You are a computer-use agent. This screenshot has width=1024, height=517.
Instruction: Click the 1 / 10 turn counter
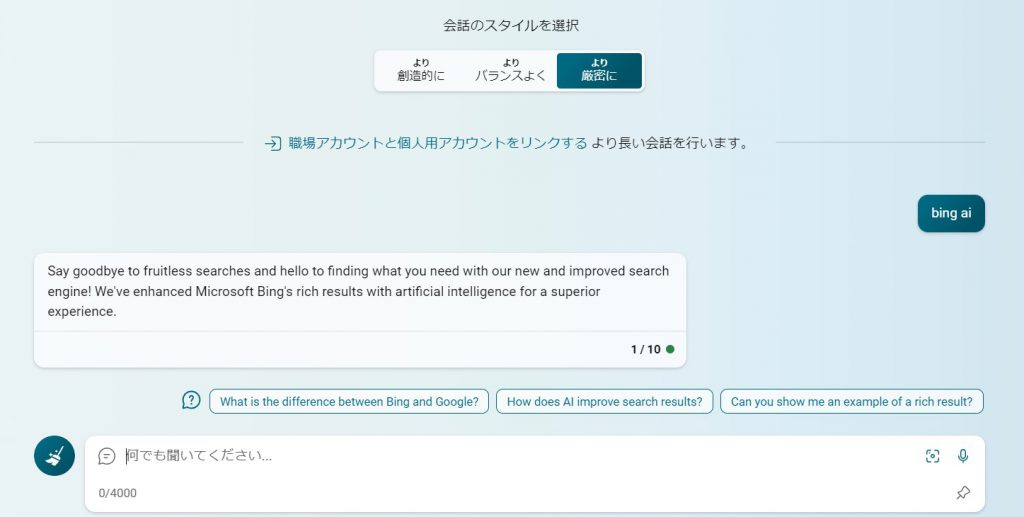(x=645, y=349)
